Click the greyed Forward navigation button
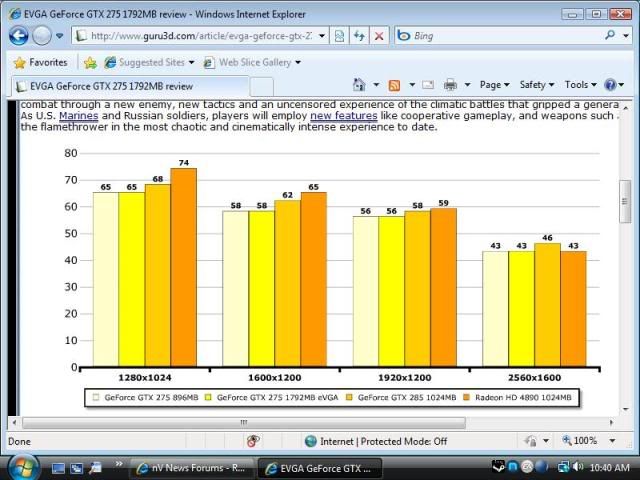 tap(42, 36)
